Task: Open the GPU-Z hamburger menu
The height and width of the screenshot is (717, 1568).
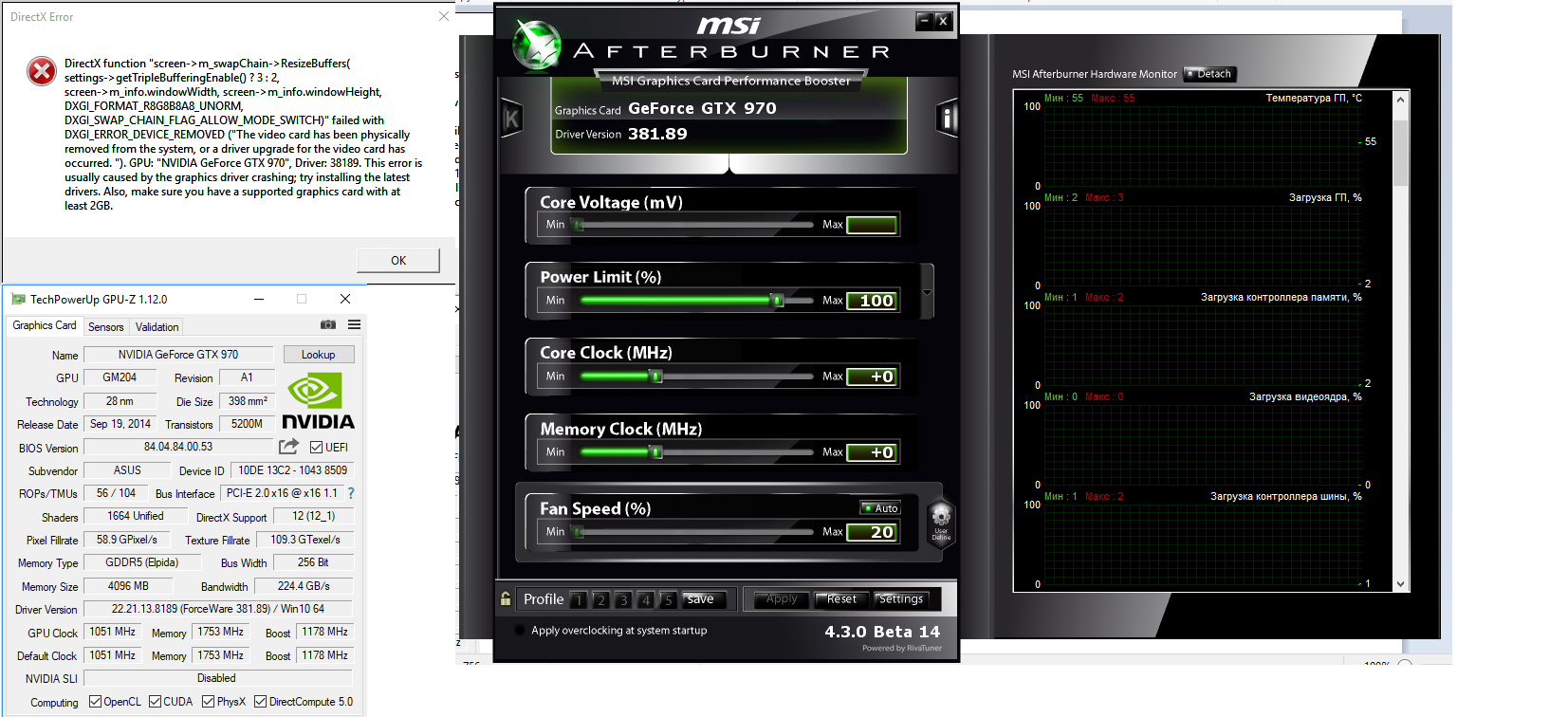Action: [354, 324]
